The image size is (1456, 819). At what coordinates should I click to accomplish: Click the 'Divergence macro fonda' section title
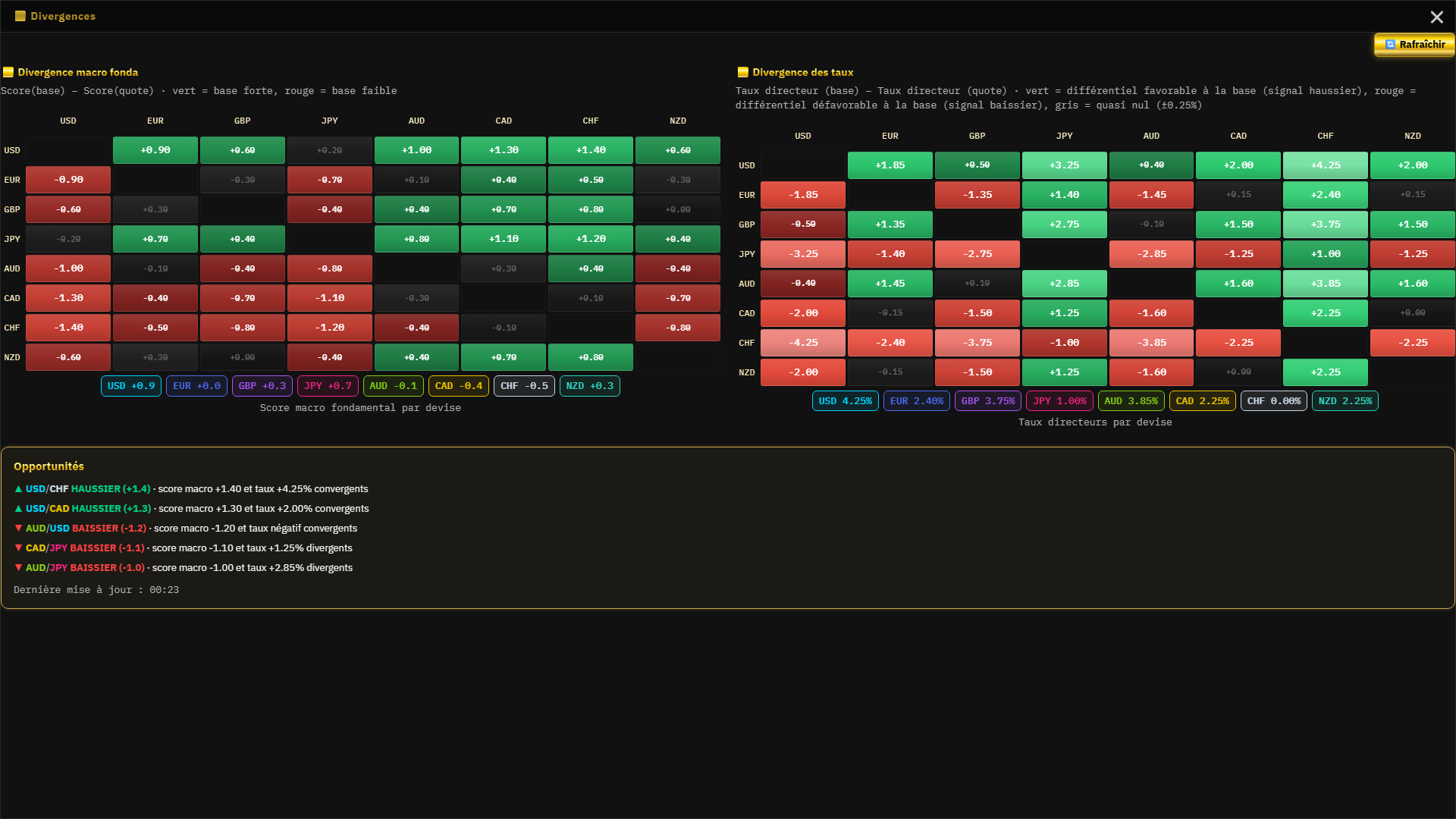(77, 73)
